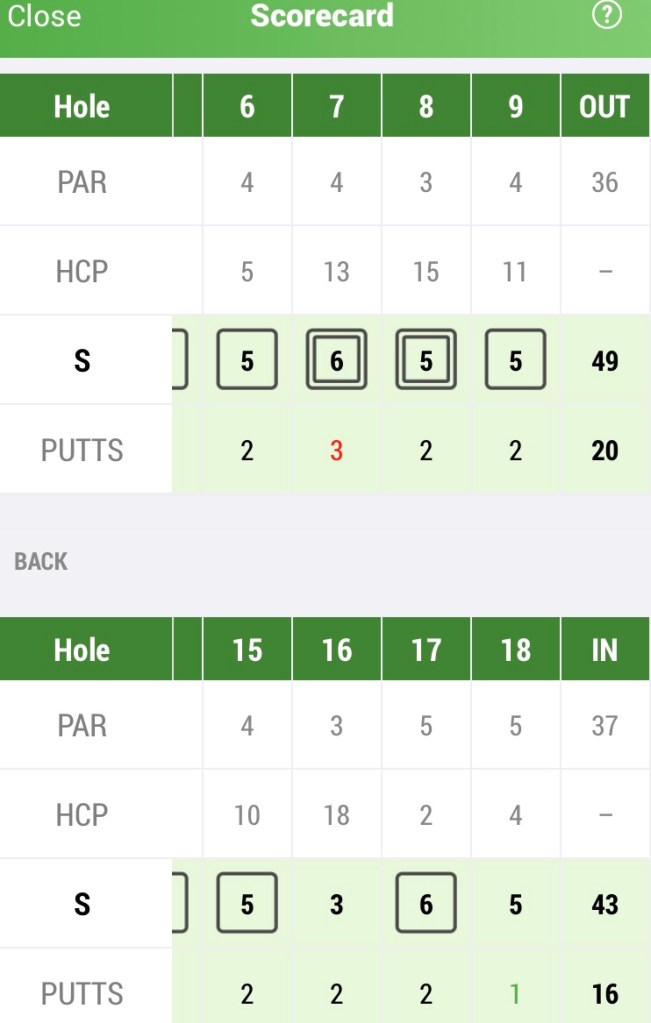
Task: Tap the double-bogey score on hole 7
Action: point(336,360)
